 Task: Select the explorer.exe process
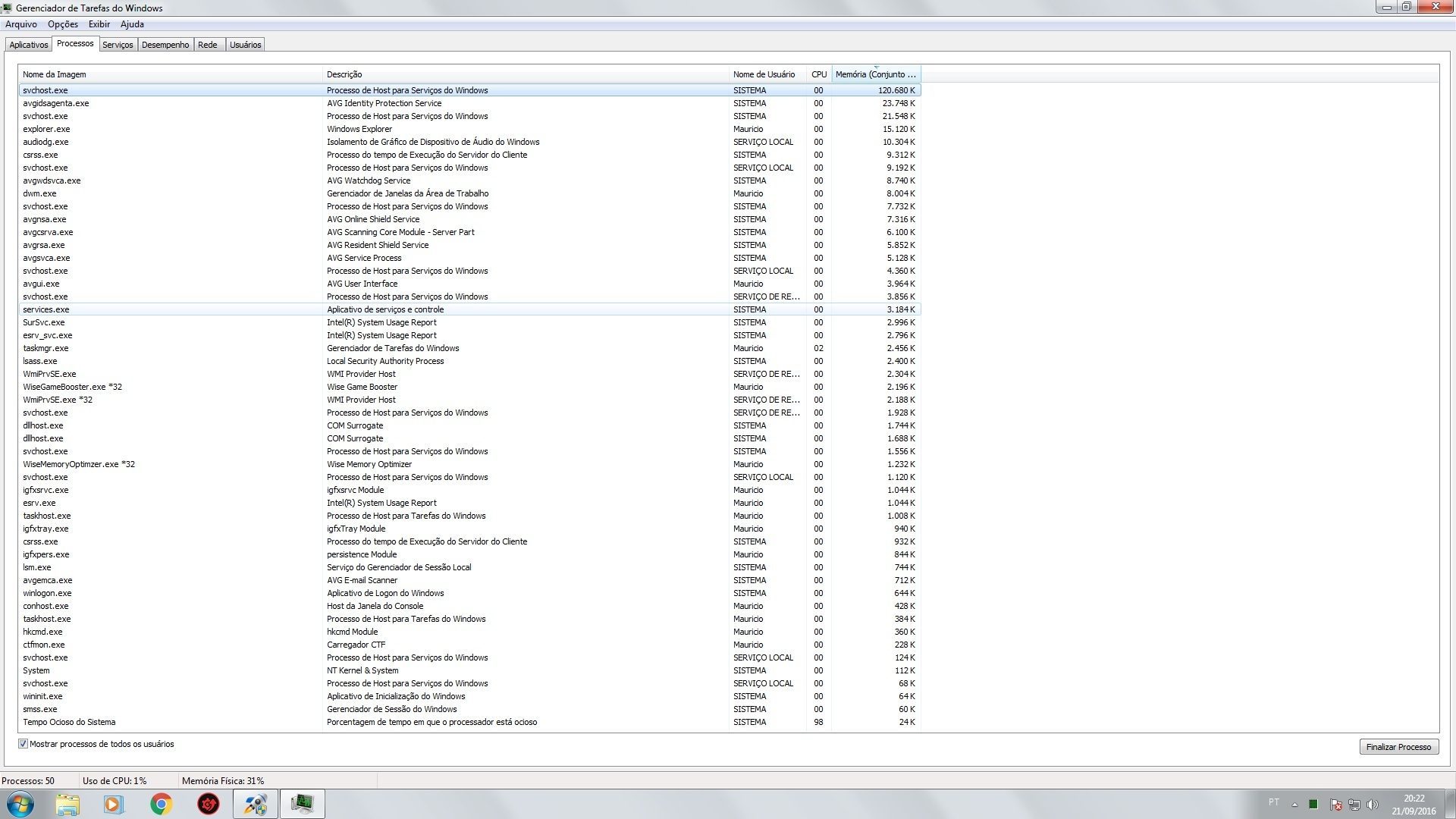pyautogui.click(x=470, y=129)
